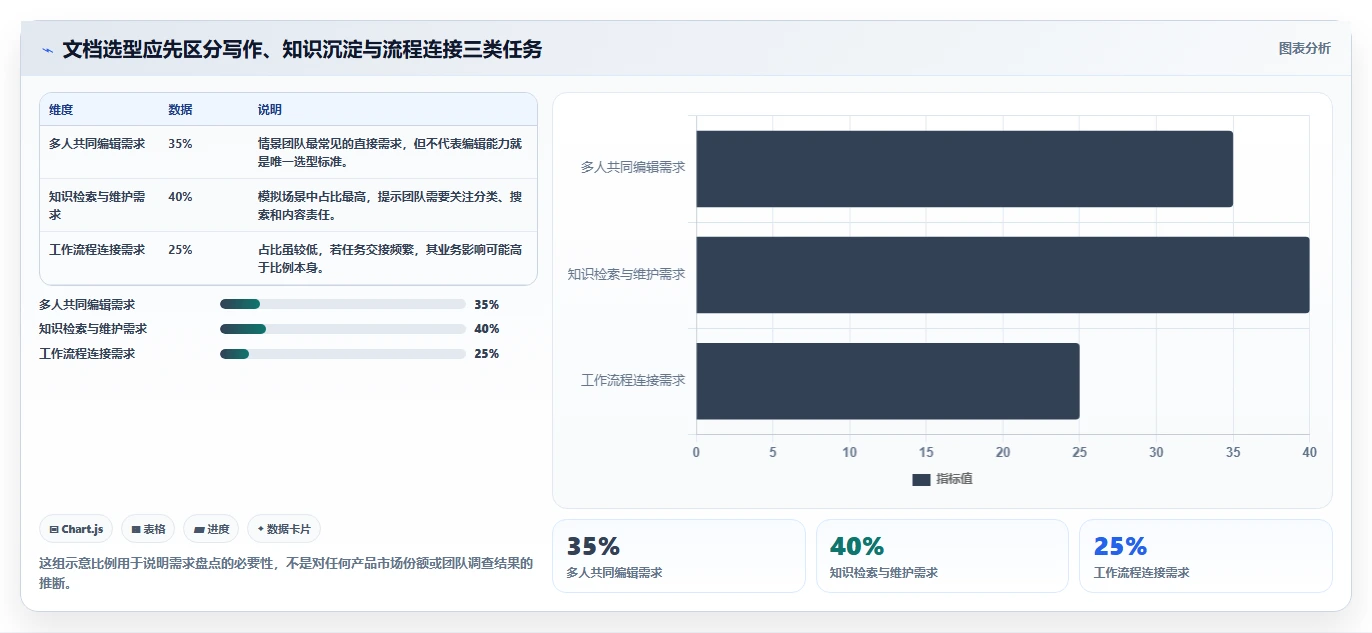Click the 工作流程连接需求 progress bar
This screenshot has width=1372, height=633.
tap(343, 354)
